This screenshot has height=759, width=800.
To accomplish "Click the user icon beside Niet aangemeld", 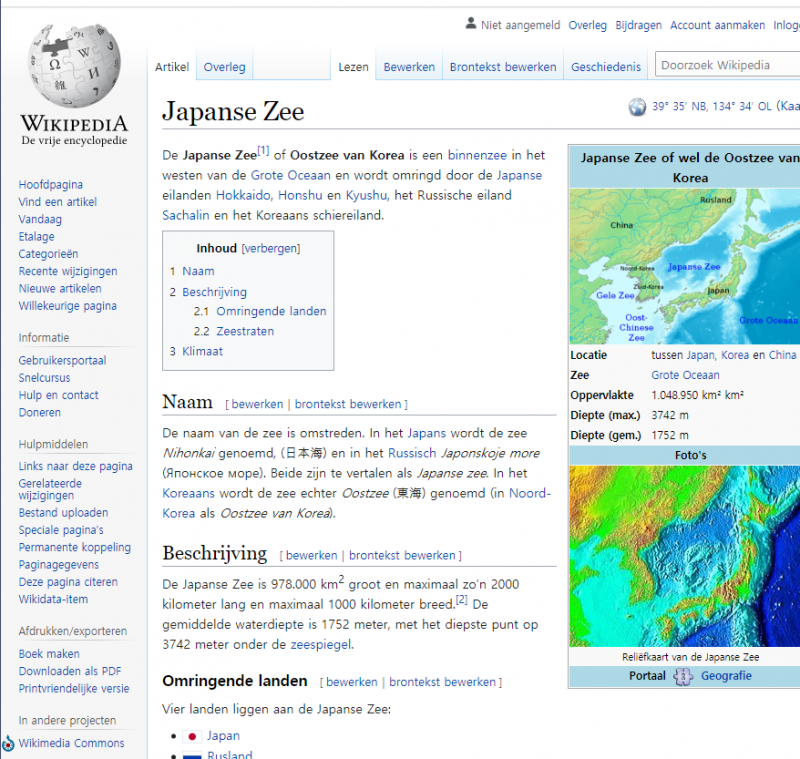I will pos(471,24).
